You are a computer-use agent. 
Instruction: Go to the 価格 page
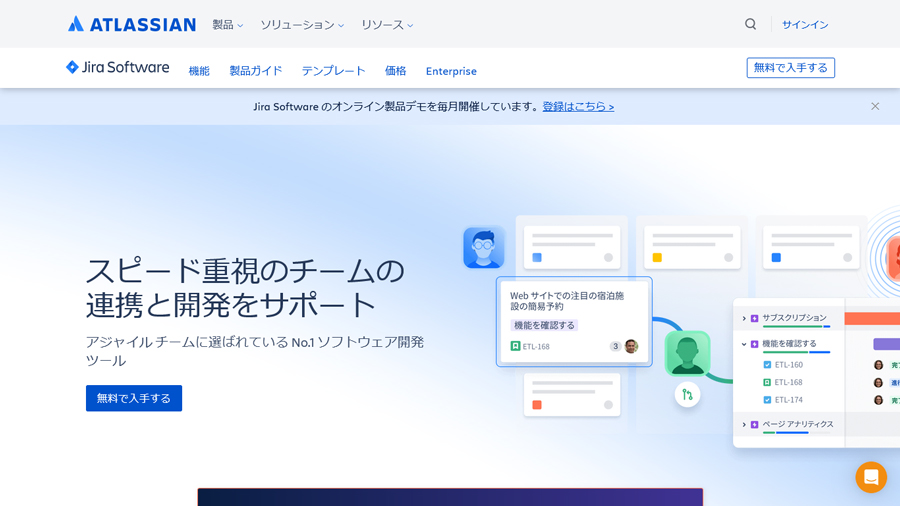point(395,71)
